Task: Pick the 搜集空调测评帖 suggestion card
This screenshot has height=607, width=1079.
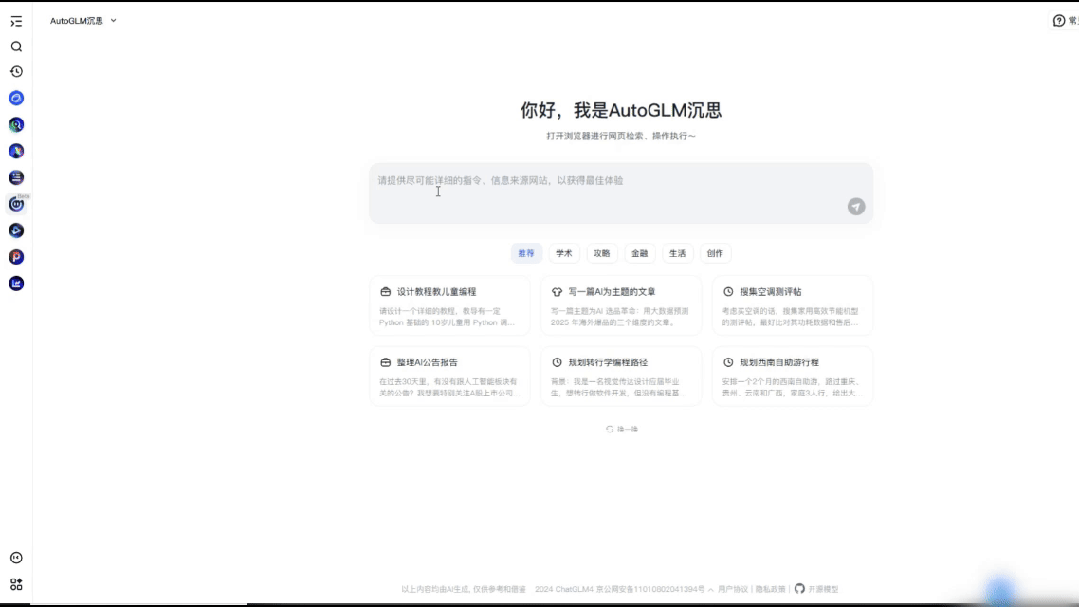Action: tap(792, 306)
